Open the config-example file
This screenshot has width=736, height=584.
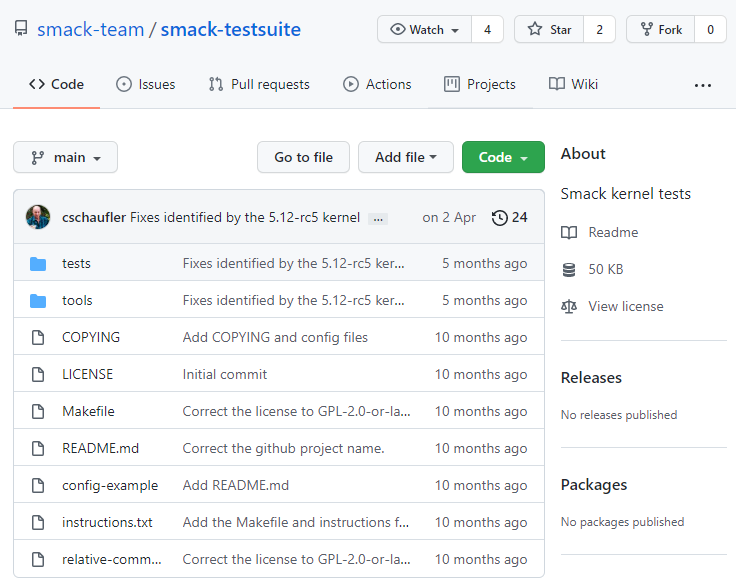tap(110, 485)
